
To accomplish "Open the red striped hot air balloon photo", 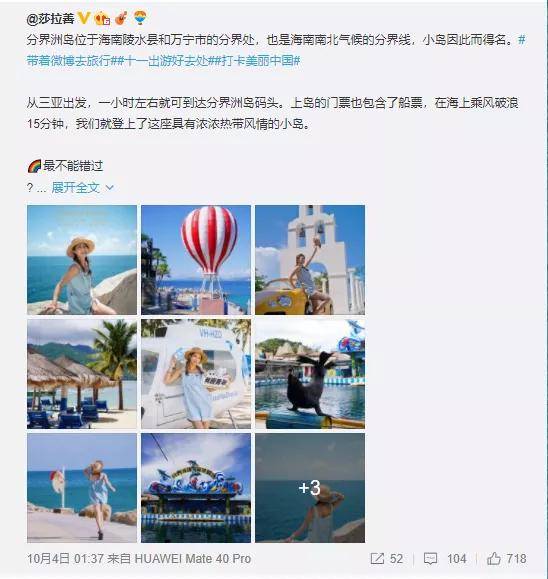I will click(x=196, y=260).
